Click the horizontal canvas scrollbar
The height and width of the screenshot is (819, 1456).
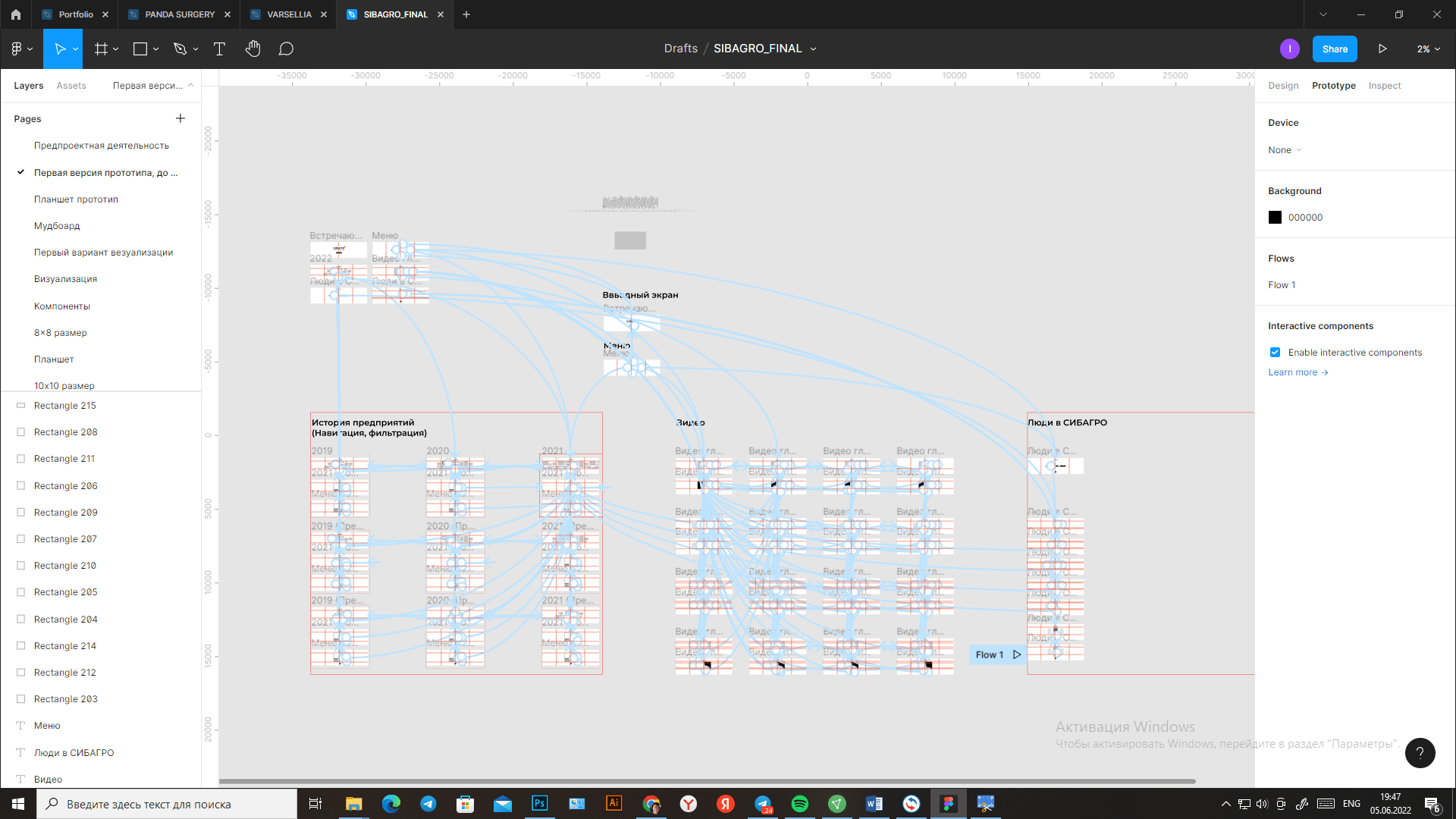coord(707,781)
